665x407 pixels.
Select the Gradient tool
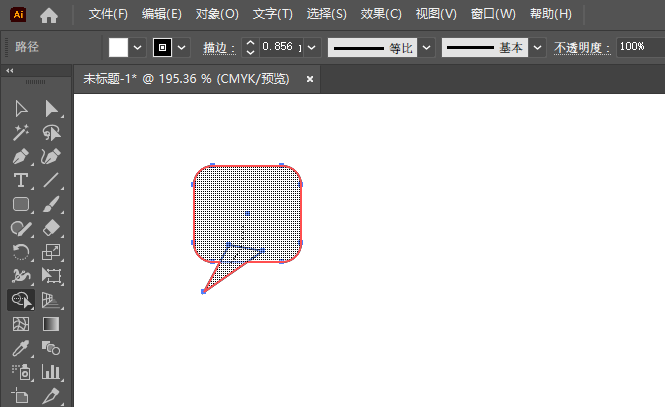coord(51,324)
